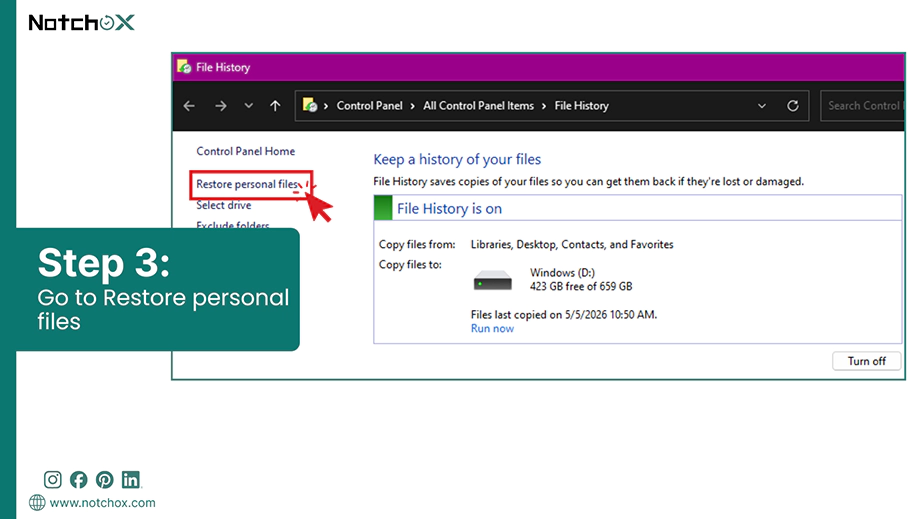Viewport: 922px width, 519px height.
Task: Open Select drive link
Action: (x=223, y=205)
